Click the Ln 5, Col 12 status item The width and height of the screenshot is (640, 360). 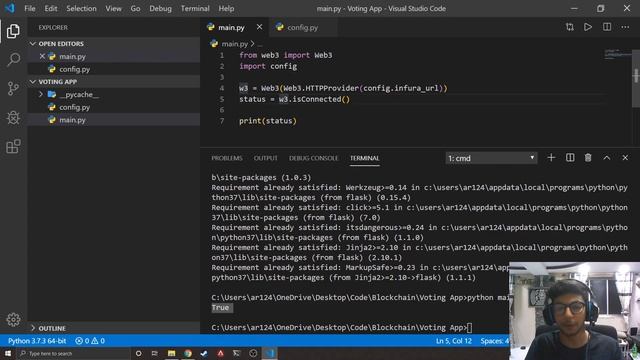click(x=453, y=341)
